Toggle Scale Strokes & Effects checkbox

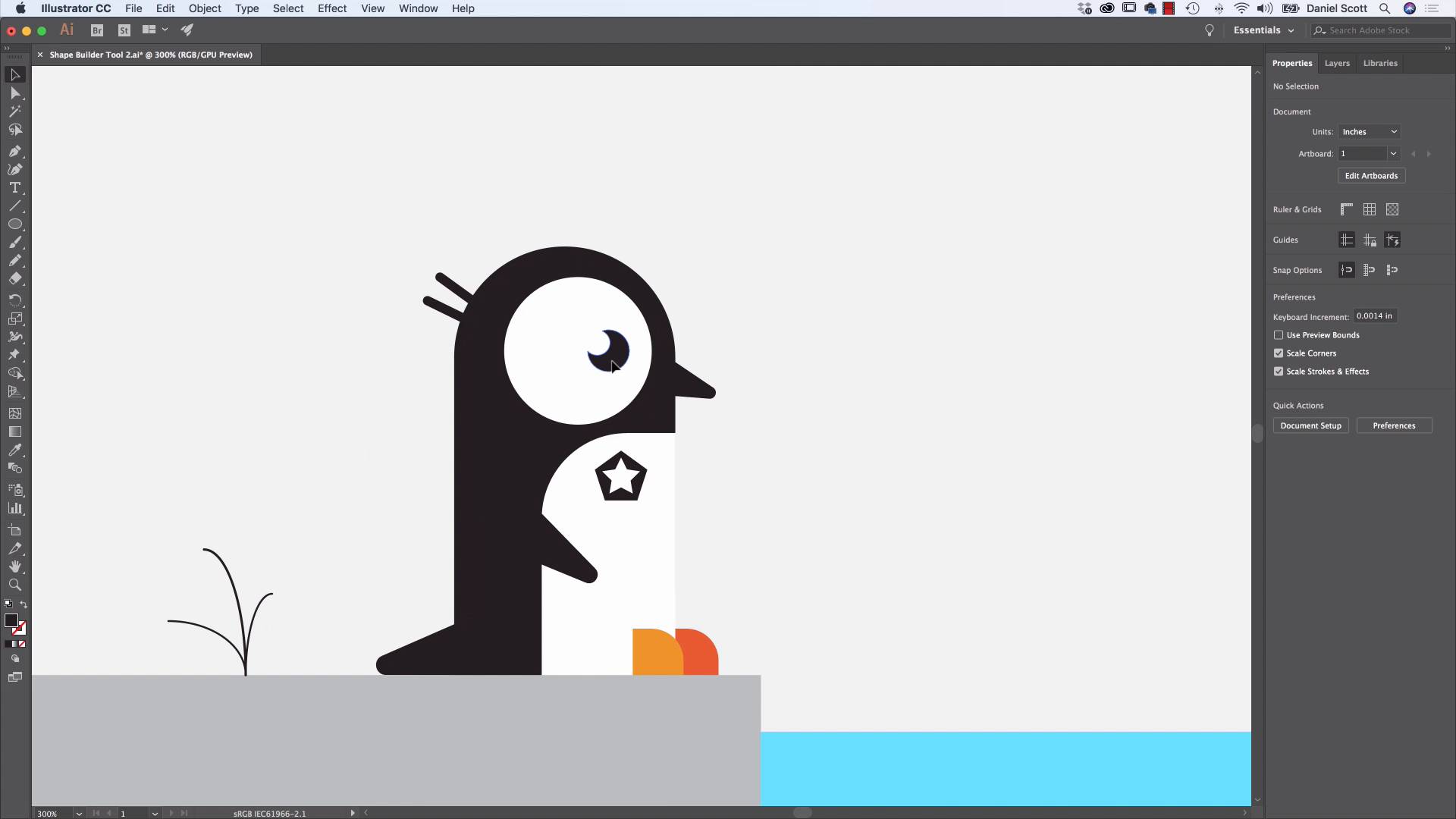tap(1278, 371)
